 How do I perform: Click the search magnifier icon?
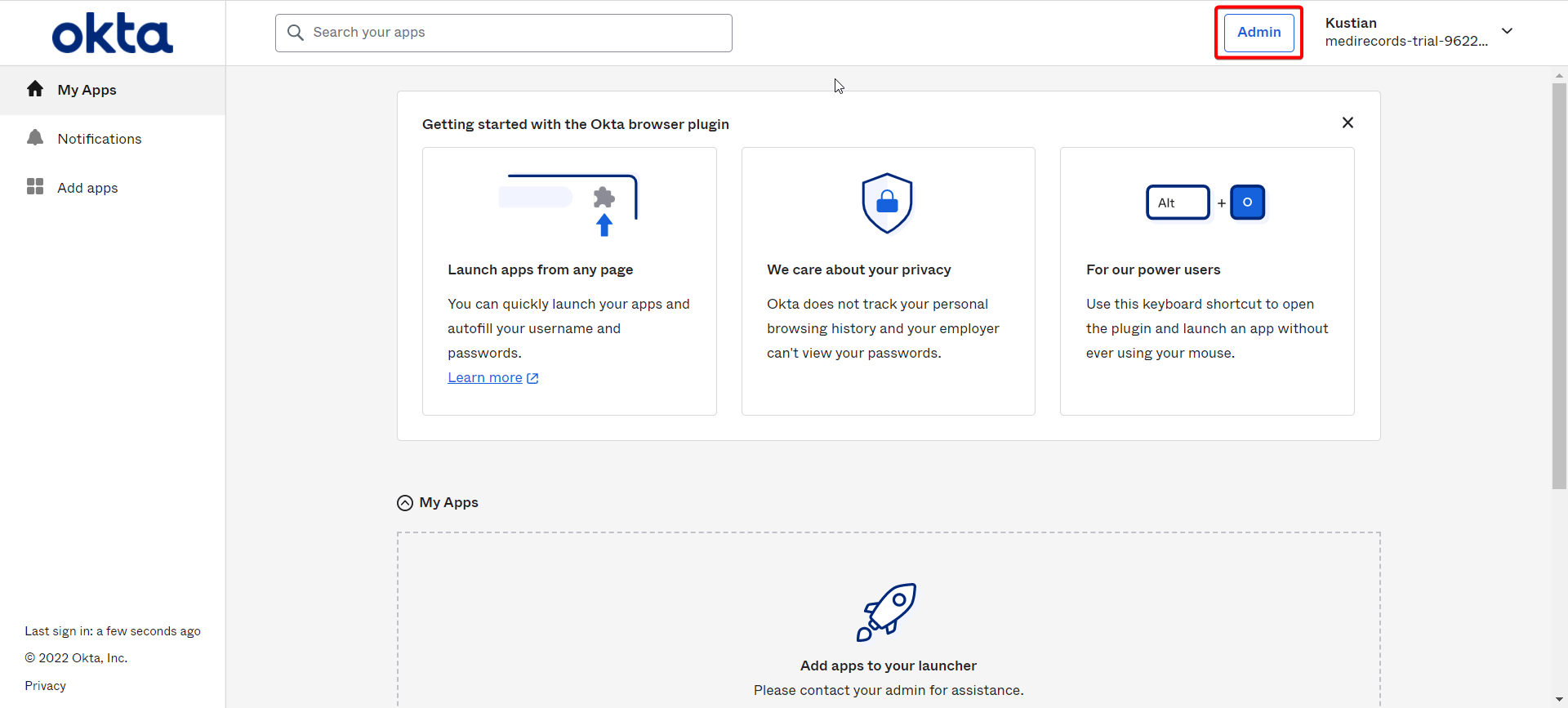pyautogui.click(x=296, y=33)
